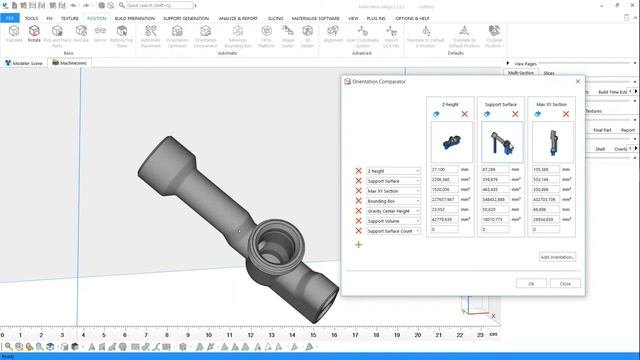The width and height of the screenshot is (640, 360).
Task: Open the Bottom/Top Plane tool
Action: (122, 36)
